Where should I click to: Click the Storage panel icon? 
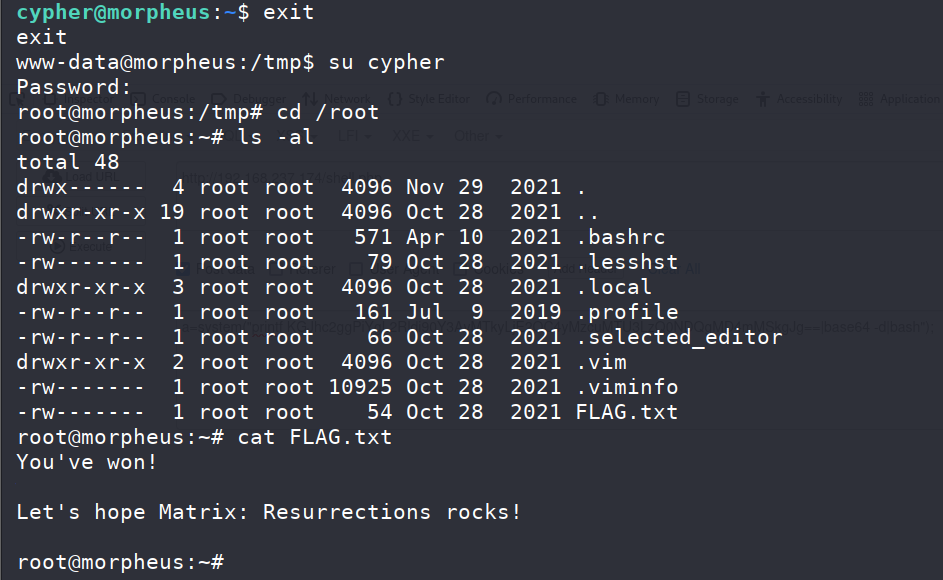point(683,99)
